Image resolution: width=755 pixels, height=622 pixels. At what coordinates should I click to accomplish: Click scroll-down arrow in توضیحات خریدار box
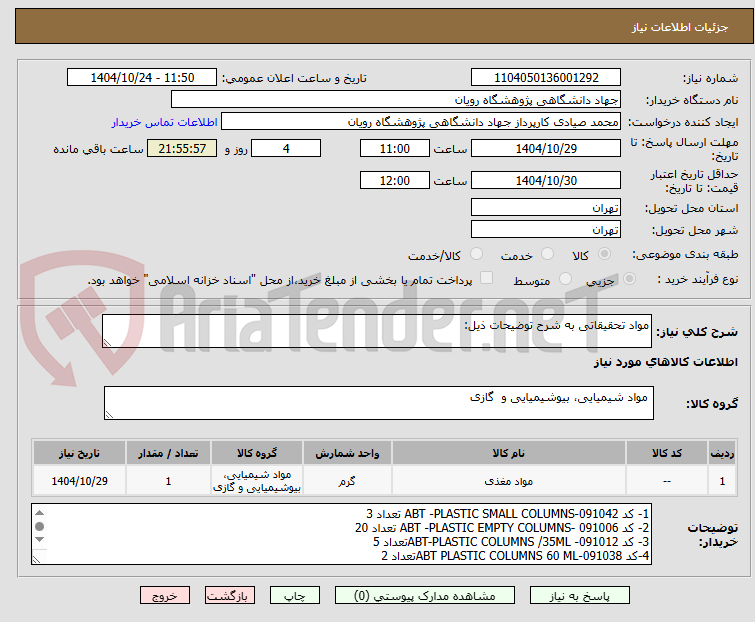(40, 540)
